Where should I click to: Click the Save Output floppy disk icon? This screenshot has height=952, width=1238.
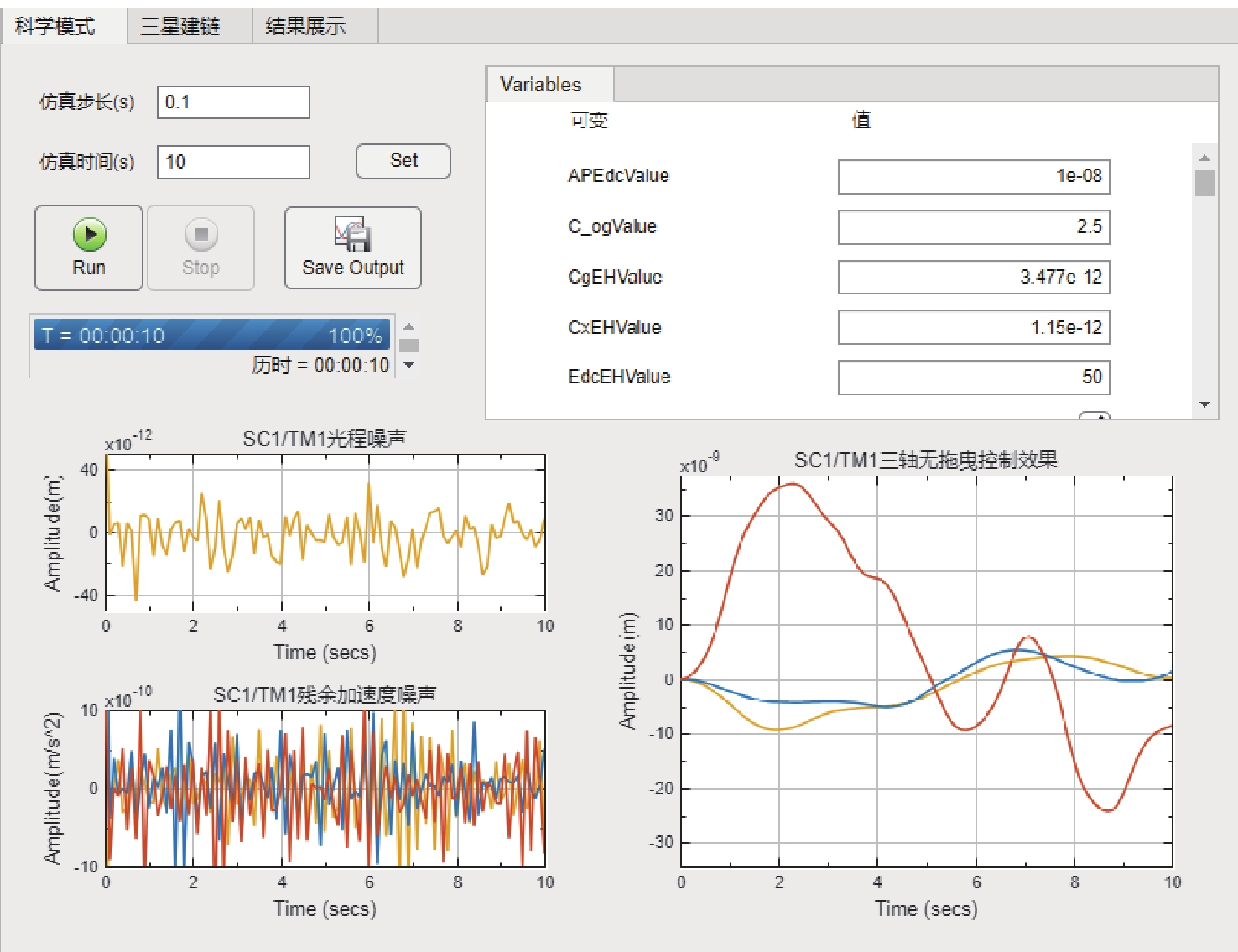click(353, 234)
